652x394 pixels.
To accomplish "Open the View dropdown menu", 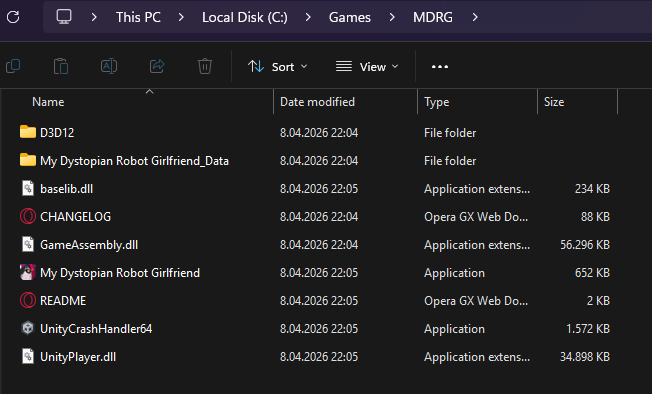I will coord(367,66).
